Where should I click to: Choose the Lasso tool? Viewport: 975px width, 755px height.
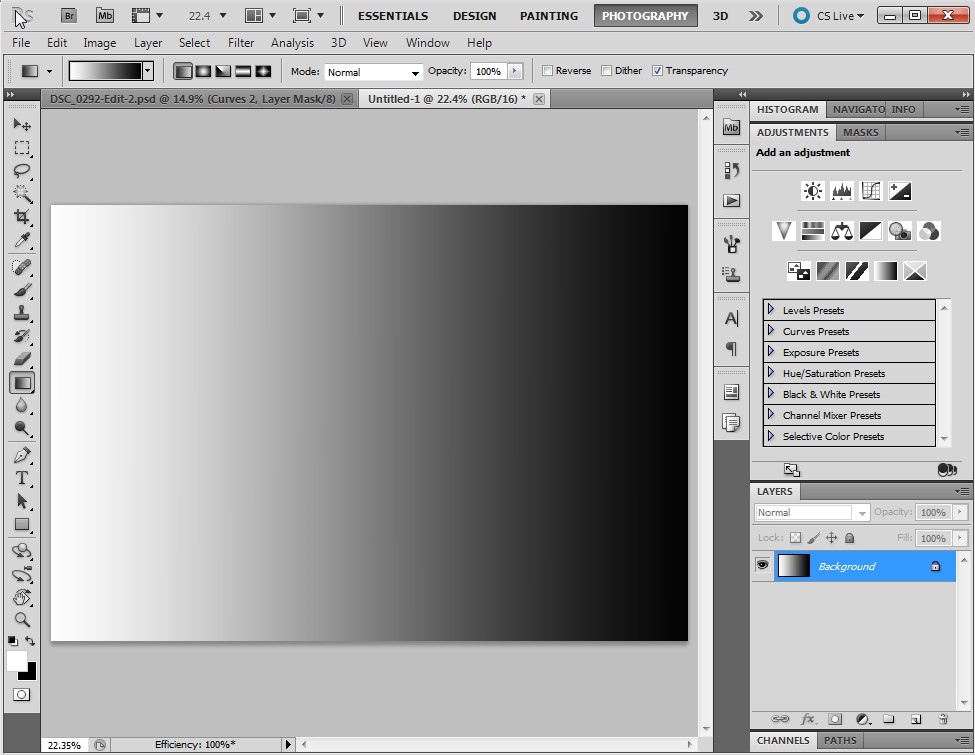coord(22,171)
